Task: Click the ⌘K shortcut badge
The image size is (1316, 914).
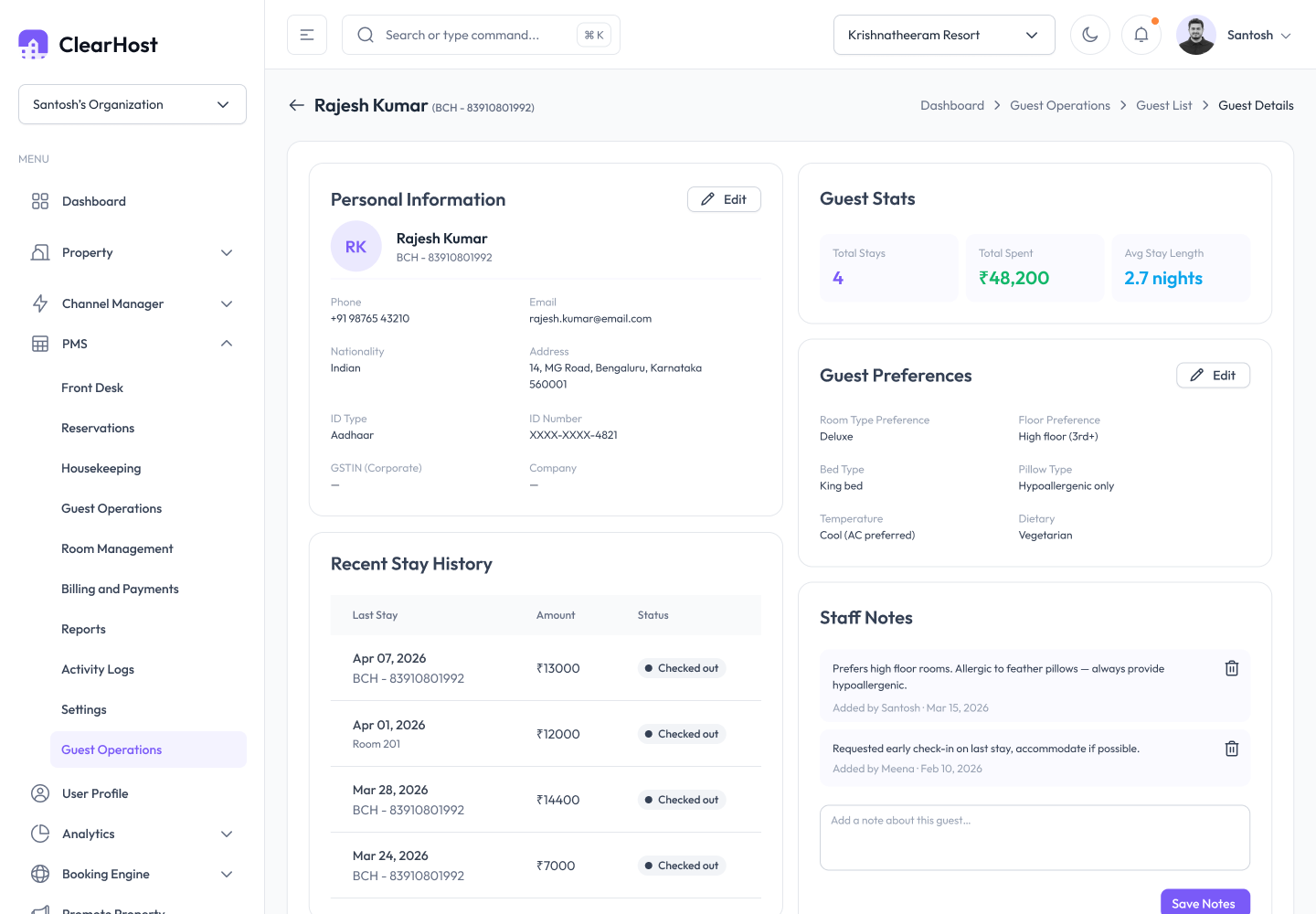Action: tap(594, 35)
